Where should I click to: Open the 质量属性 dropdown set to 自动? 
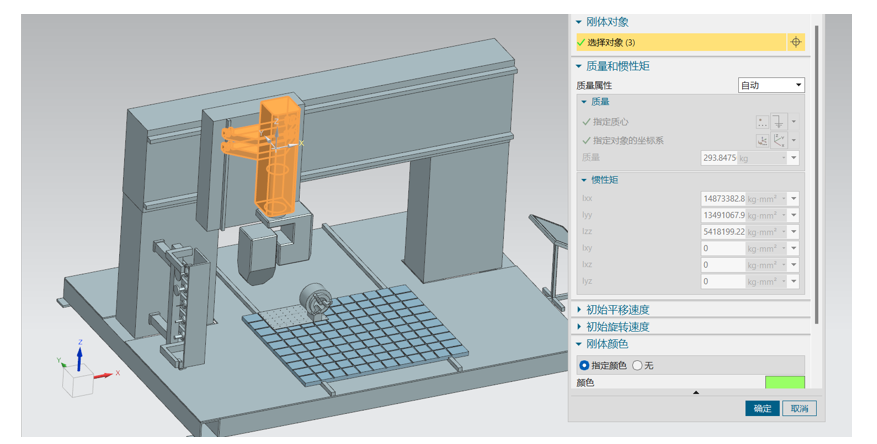point(770,86)
